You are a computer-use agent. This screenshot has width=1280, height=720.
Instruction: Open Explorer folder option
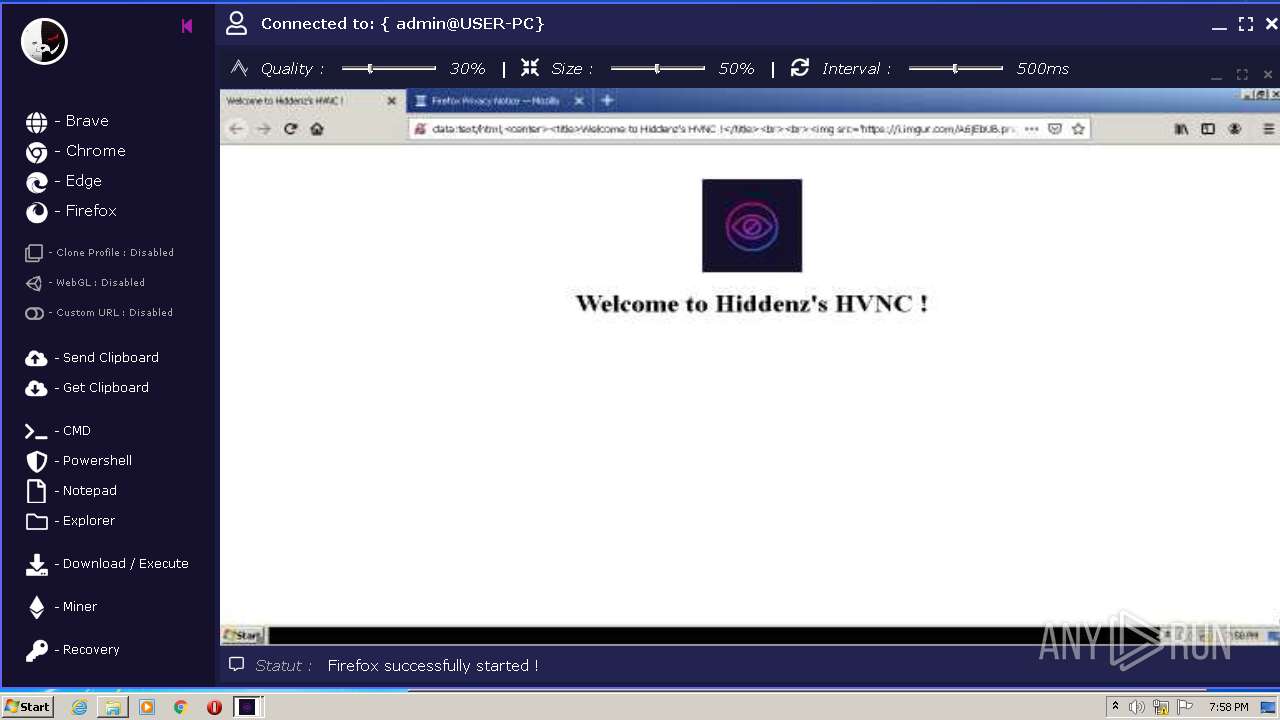click(x=70, y=521)
